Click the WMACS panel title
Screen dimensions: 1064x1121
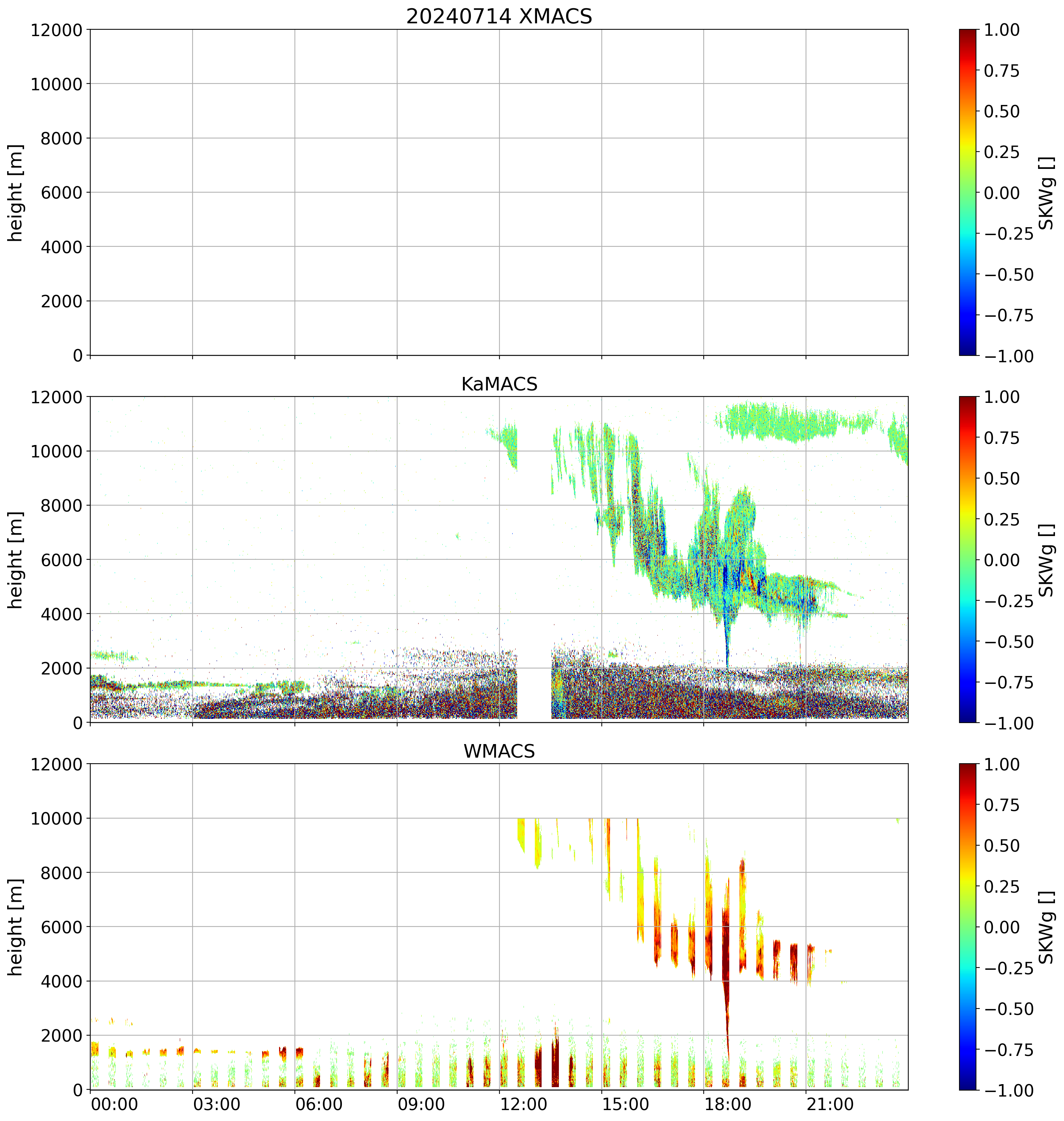point(499,751)
